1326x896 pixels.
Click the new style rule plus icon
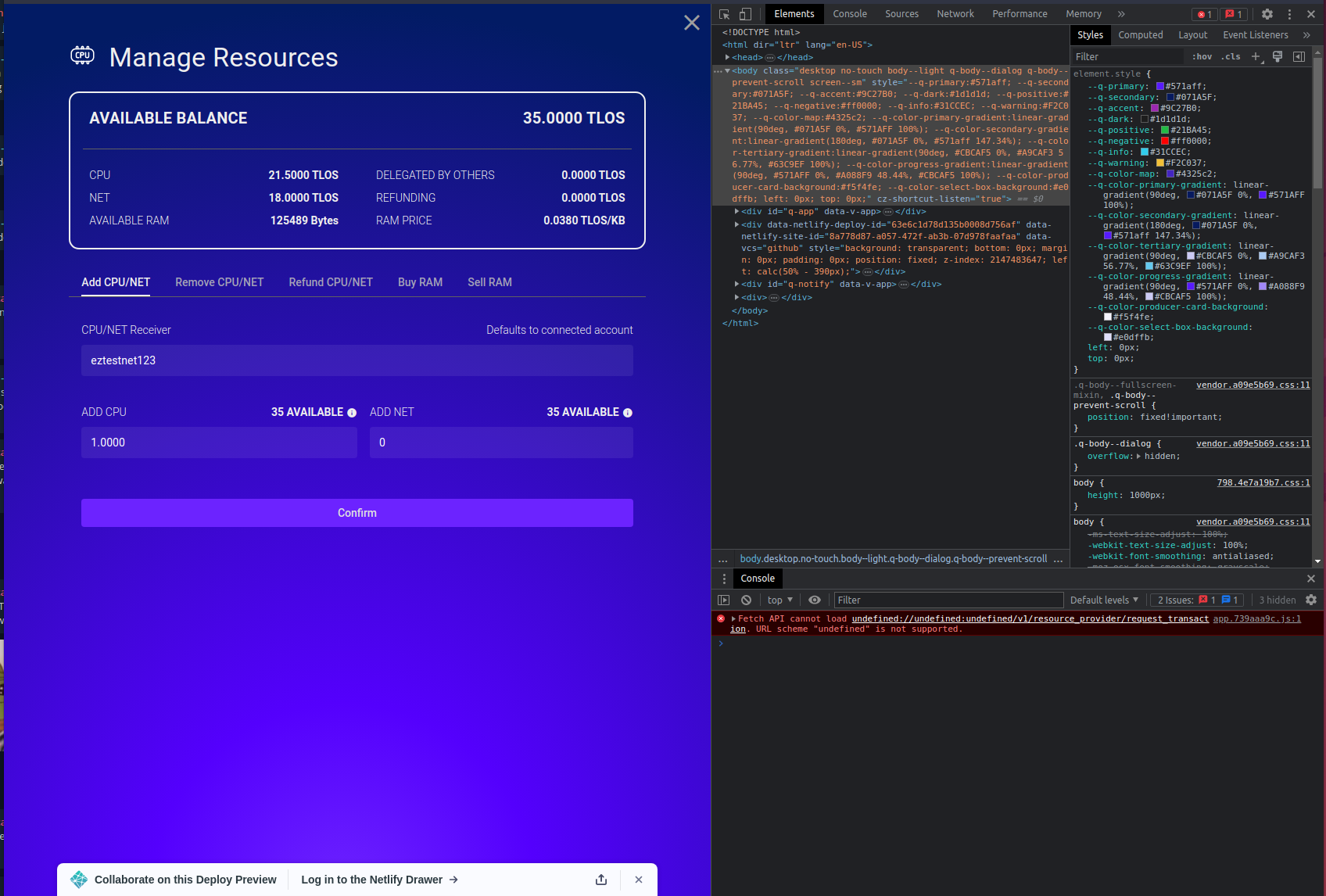point(1256,56)
